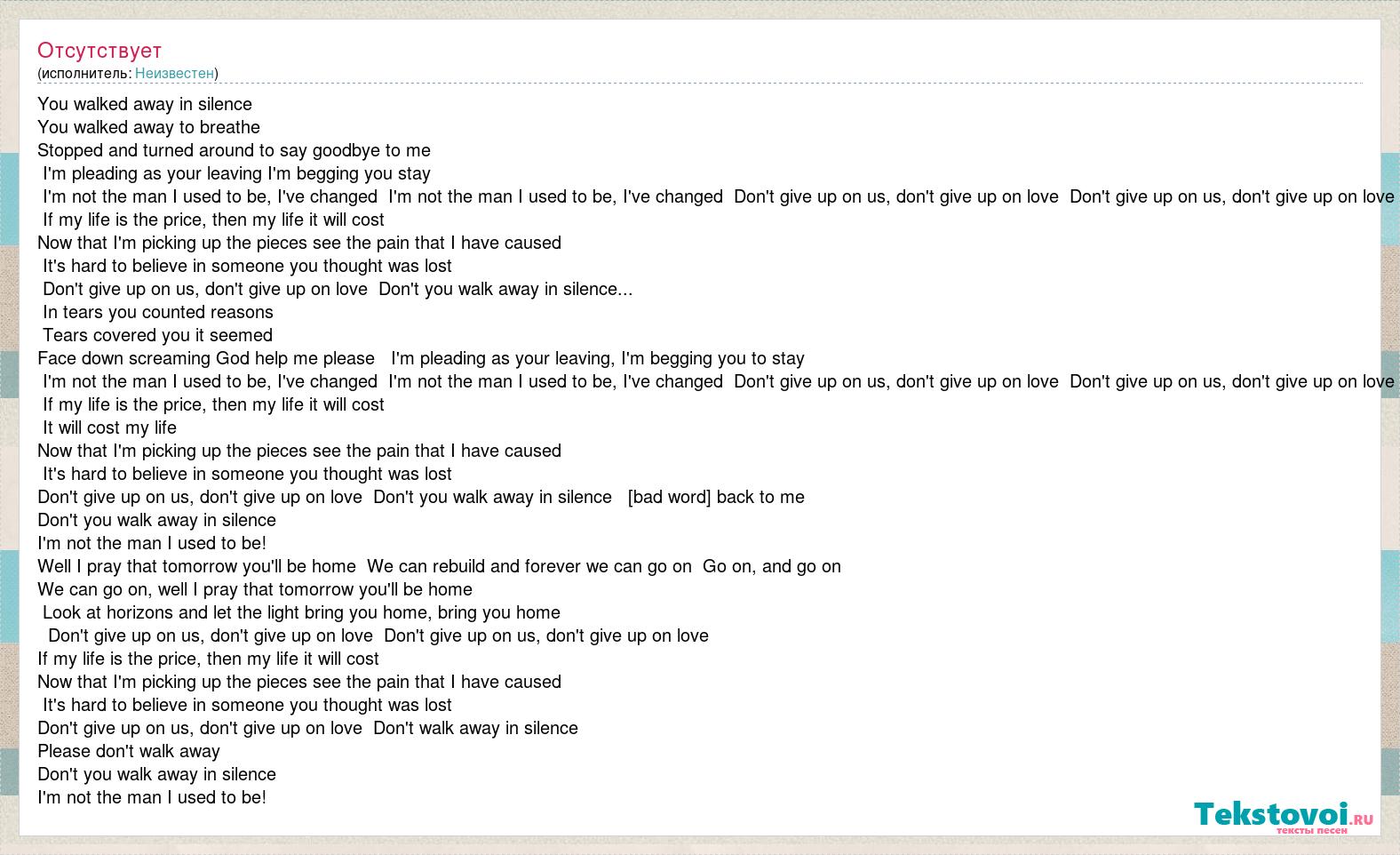
Task: Click the Tekstovoi.ru logo
Action: tap(1284, 816)
